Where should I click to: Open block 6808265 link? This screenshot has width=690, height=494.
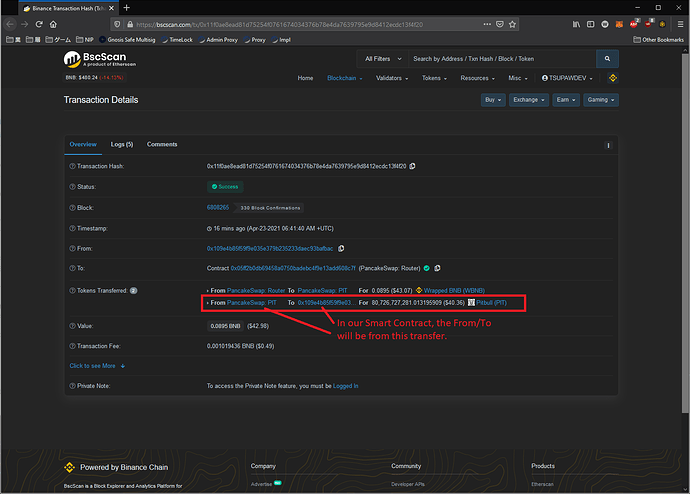point(218,207)
